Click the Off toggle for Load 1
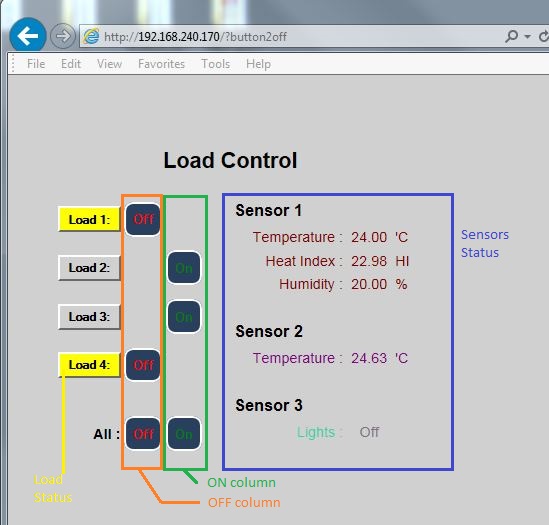 (x=143, y=219)
